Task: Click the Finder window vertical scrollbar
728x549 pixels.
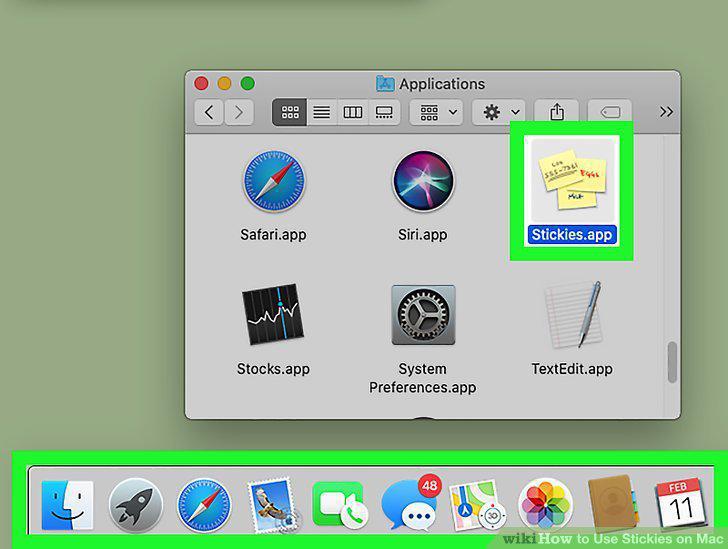Action: (672, 362)
